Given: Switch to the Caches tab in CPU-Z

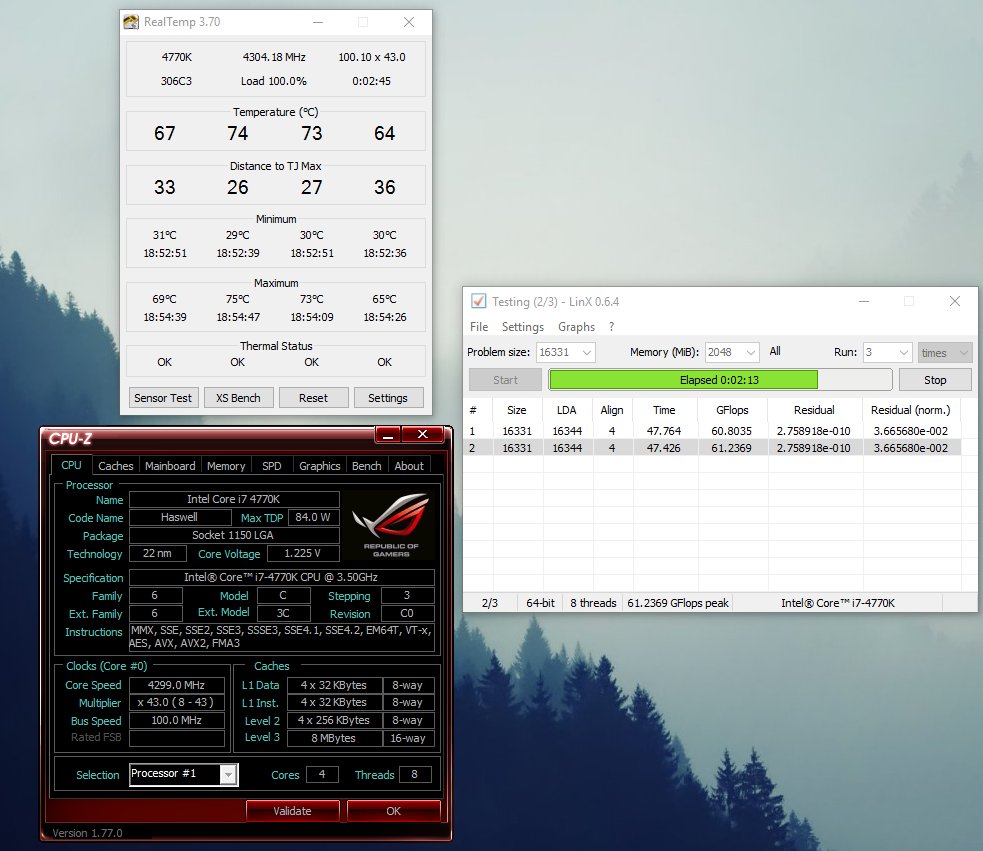Looking at the screenshot, I should [115, 466].
